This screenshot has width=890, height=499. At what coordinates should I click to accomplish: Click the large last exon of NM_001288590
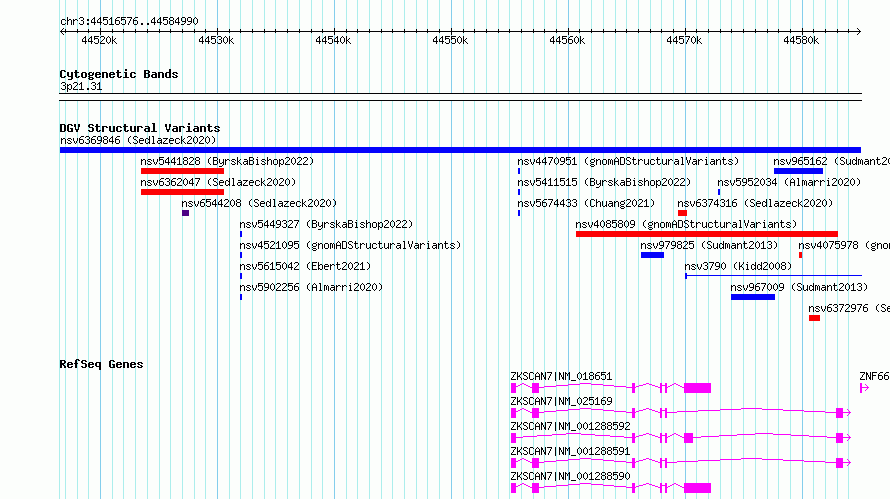(698, 488)
